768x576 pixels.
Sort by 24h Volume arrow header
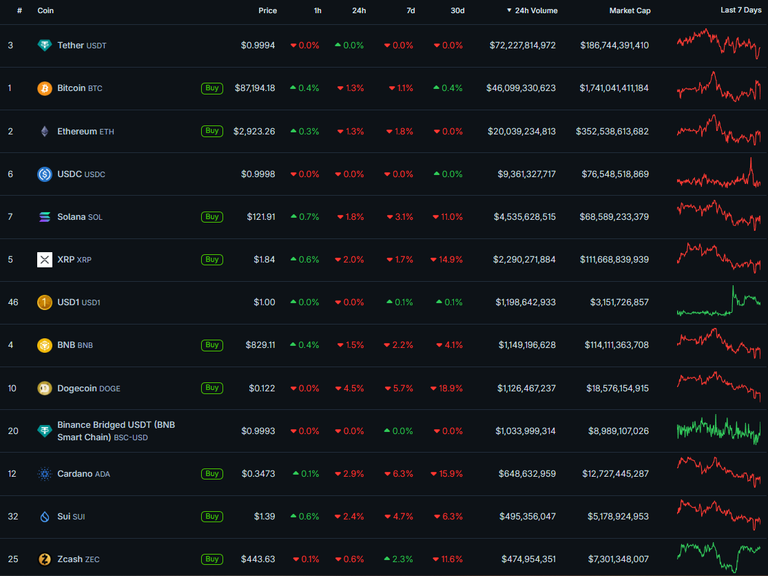(x=532, y=10)
